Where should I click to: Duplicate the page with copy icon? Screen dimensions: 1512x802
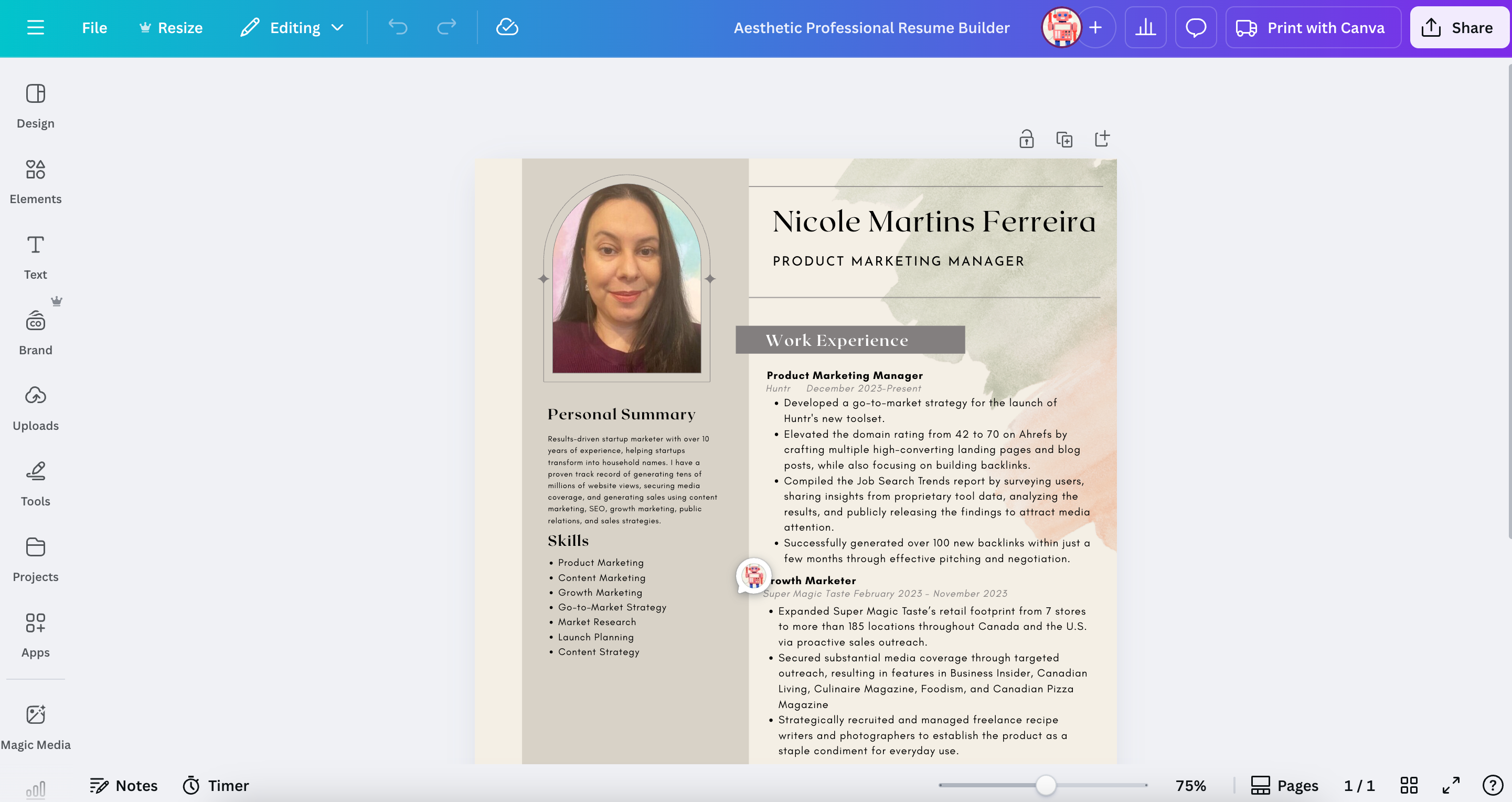1064,139
